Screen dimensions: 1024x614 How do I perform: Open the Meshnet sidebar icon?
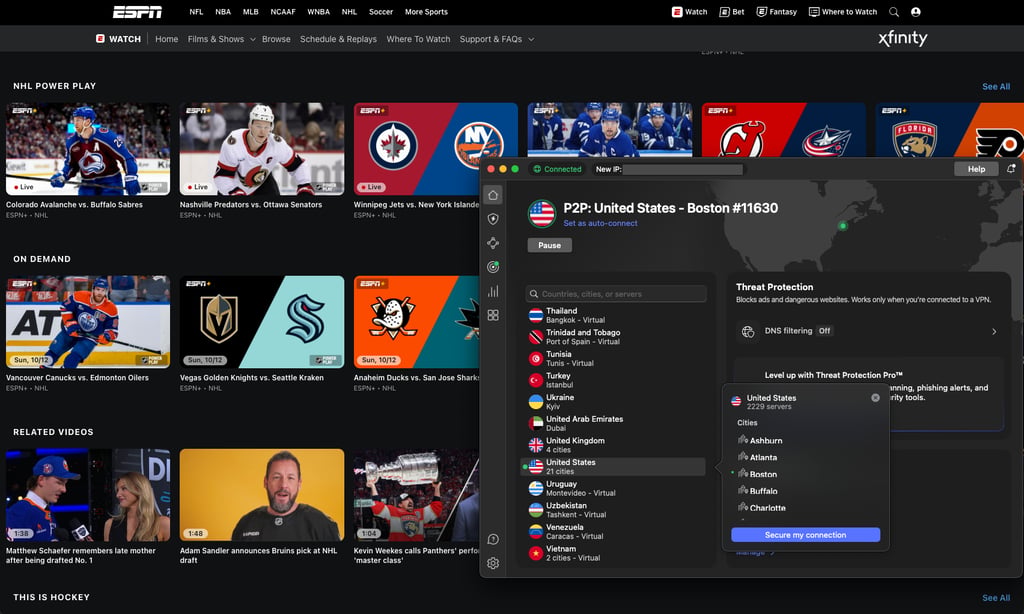[x=493, y=243]
